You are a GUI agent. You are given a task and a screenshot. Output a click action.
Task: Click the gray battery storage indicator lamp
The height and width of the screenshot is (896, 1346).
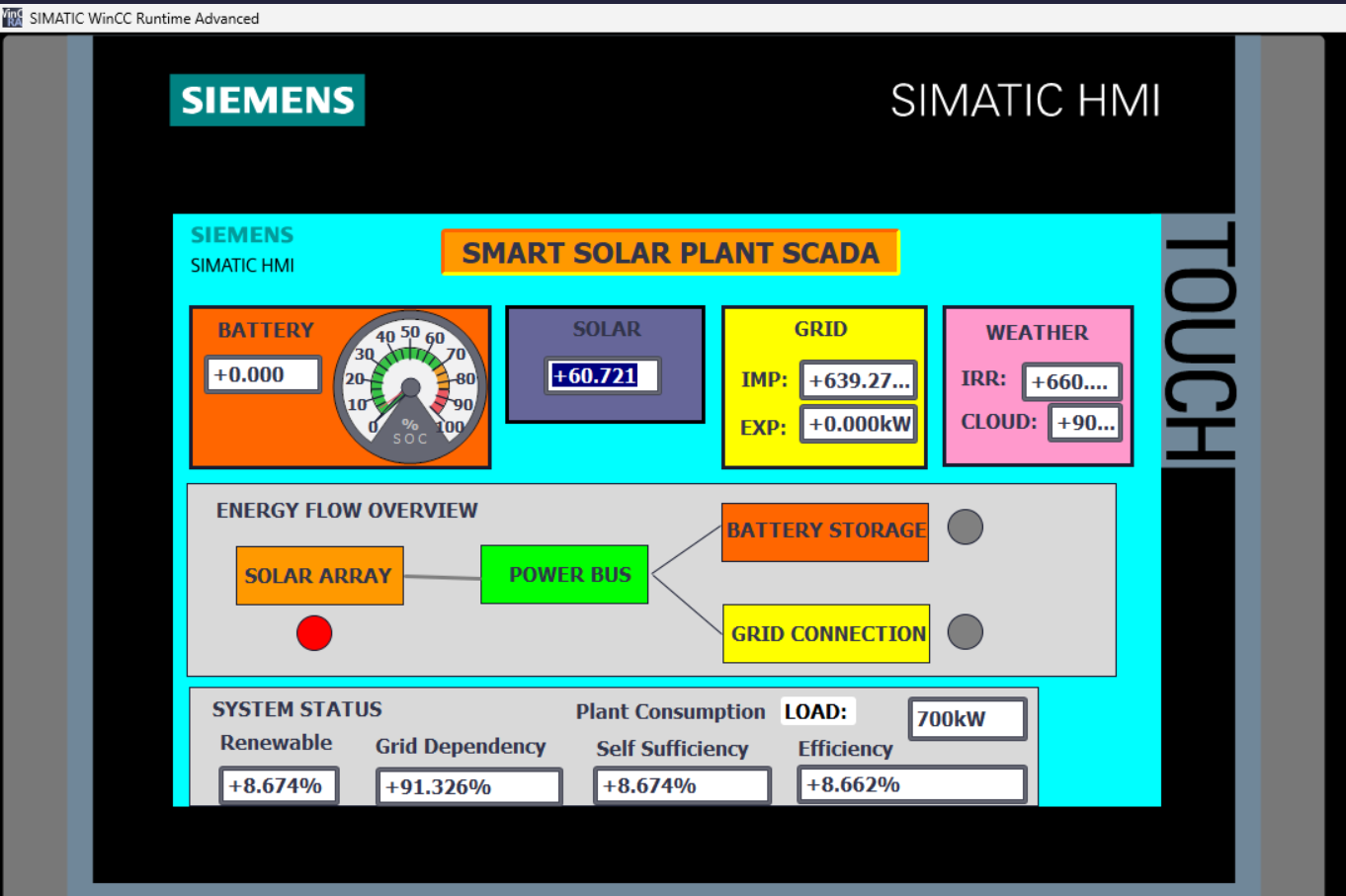coord(966,528)
